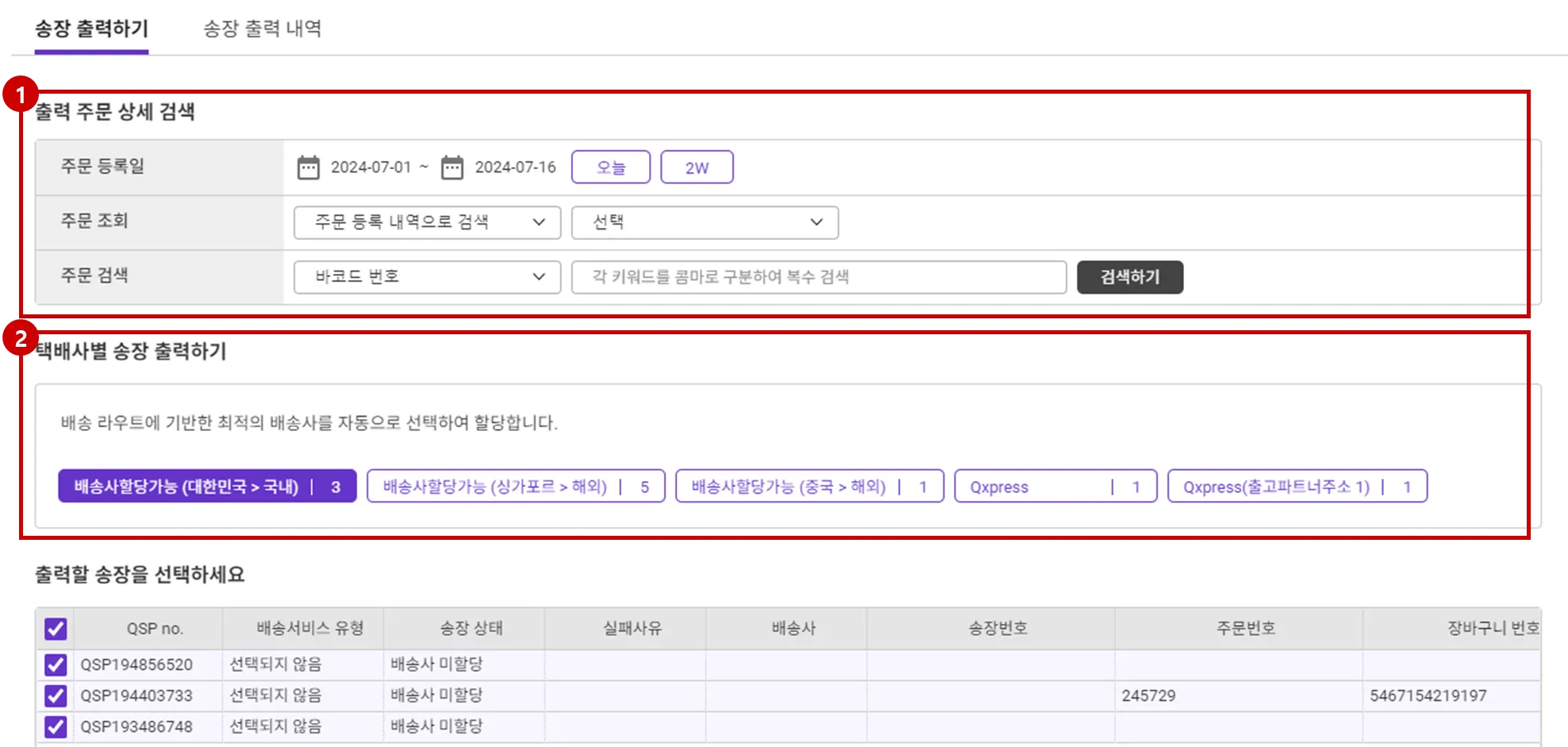The height and width of the screenshot is (747, 1568).
Task: Select the Qxpress carrier filter with count 1
Action: click(x=1055, y=487)
